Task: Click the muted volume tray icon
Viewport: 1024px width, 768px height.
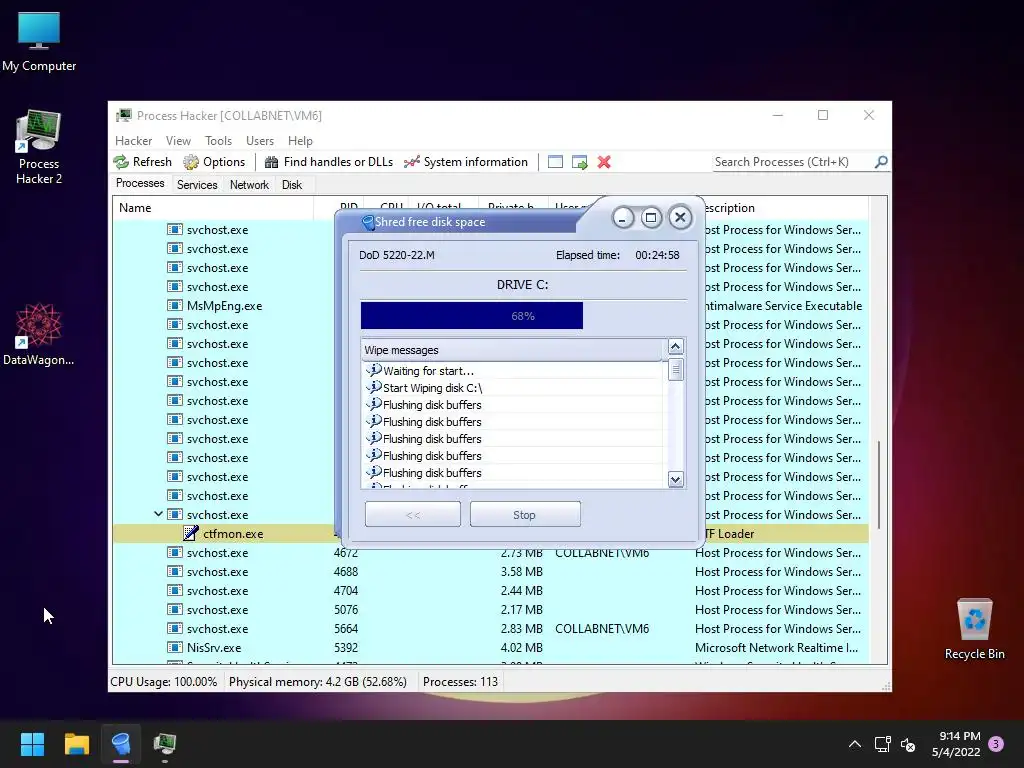Action: (x=908, y=744)
